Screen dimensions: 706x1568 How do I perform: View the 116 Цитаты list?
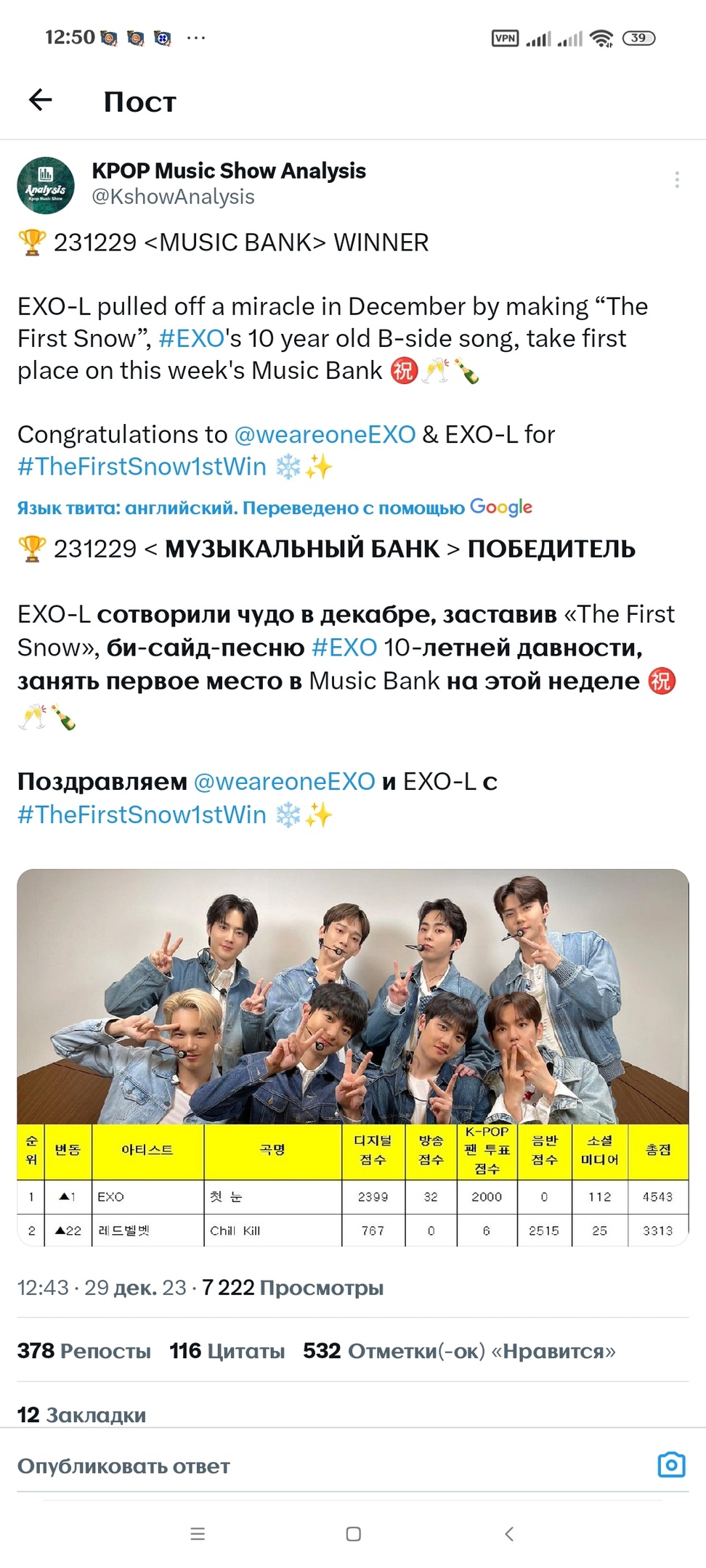tap(227, 1351)
